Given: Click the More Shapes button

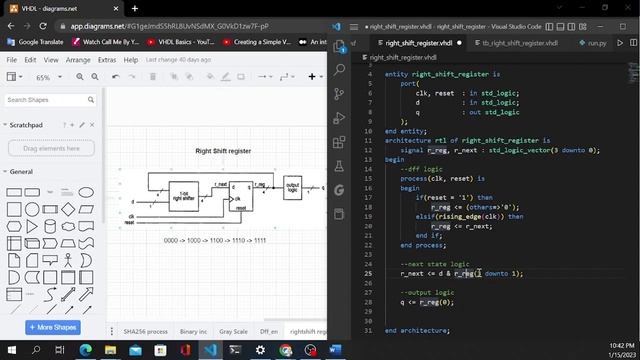Looking at the screenshot, I should coord(53,327).
